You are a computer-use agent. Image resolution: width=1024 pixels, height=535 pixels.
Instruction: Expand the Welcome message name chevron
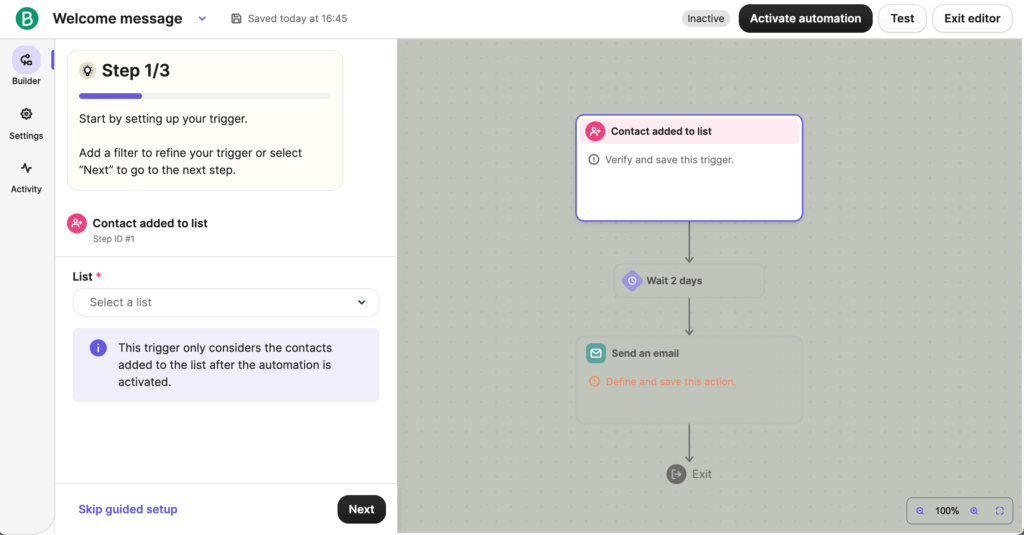click(x=202, y=18)
